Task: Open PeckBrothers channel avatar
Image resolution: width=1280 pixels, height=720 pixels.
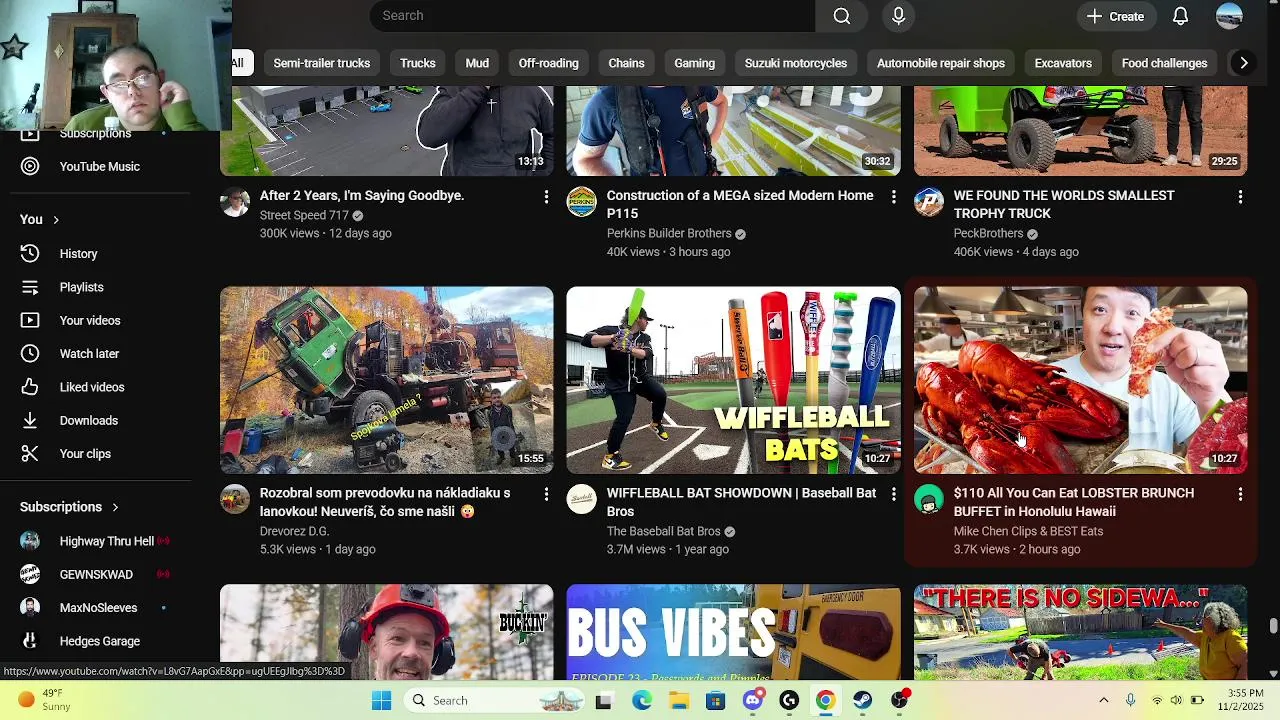Action: [929, 202]
